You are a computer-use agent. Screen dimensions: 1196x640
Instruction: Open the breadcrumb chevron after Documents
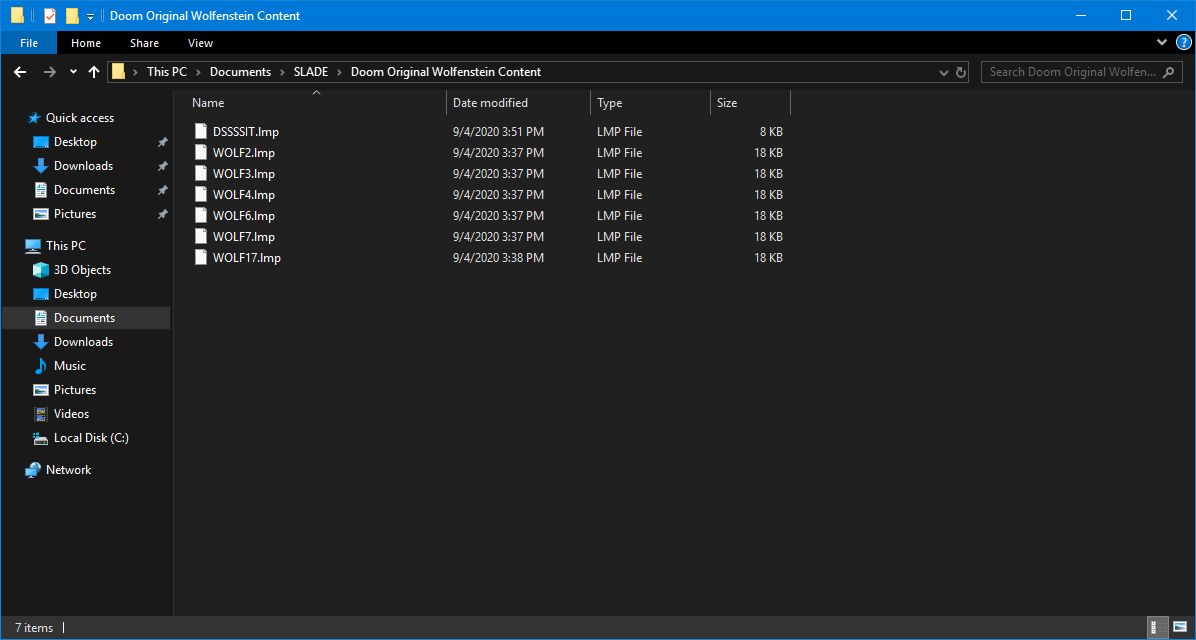coord(282,72)
